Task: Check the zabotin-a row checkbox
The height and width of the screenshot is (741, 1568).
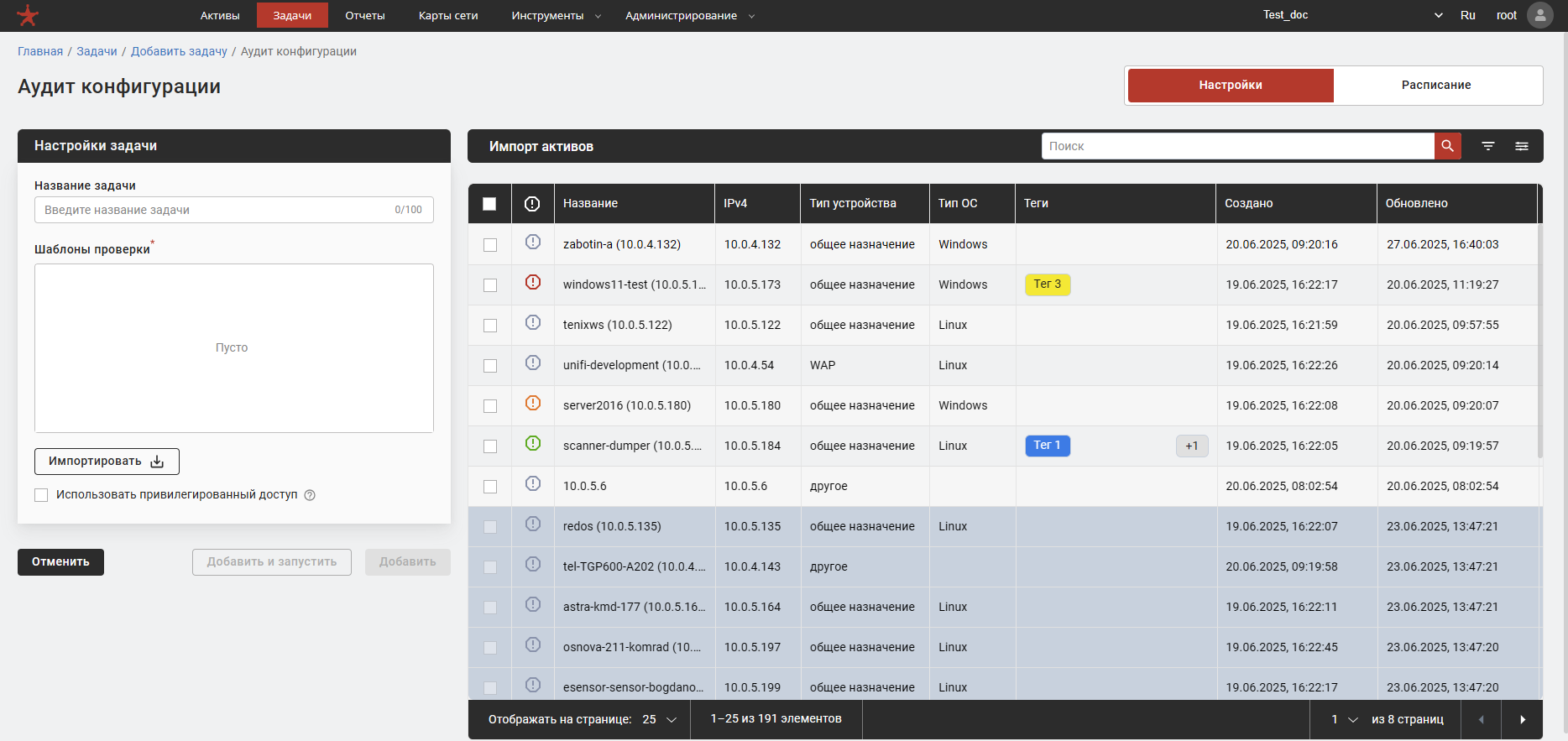Action: click(490, 245)
